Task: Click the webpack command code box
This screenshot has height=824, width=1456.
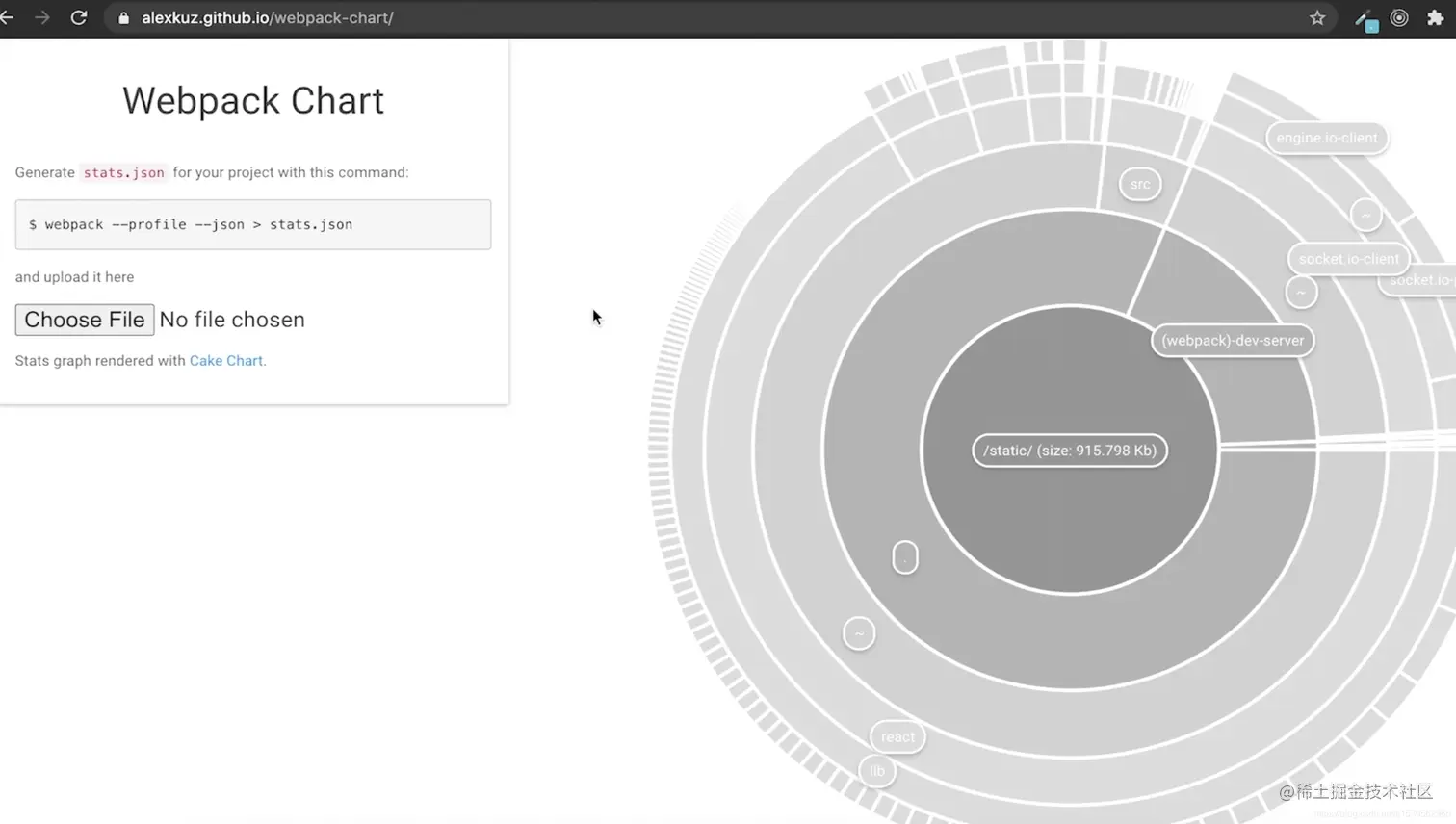Action: [253, 224]
